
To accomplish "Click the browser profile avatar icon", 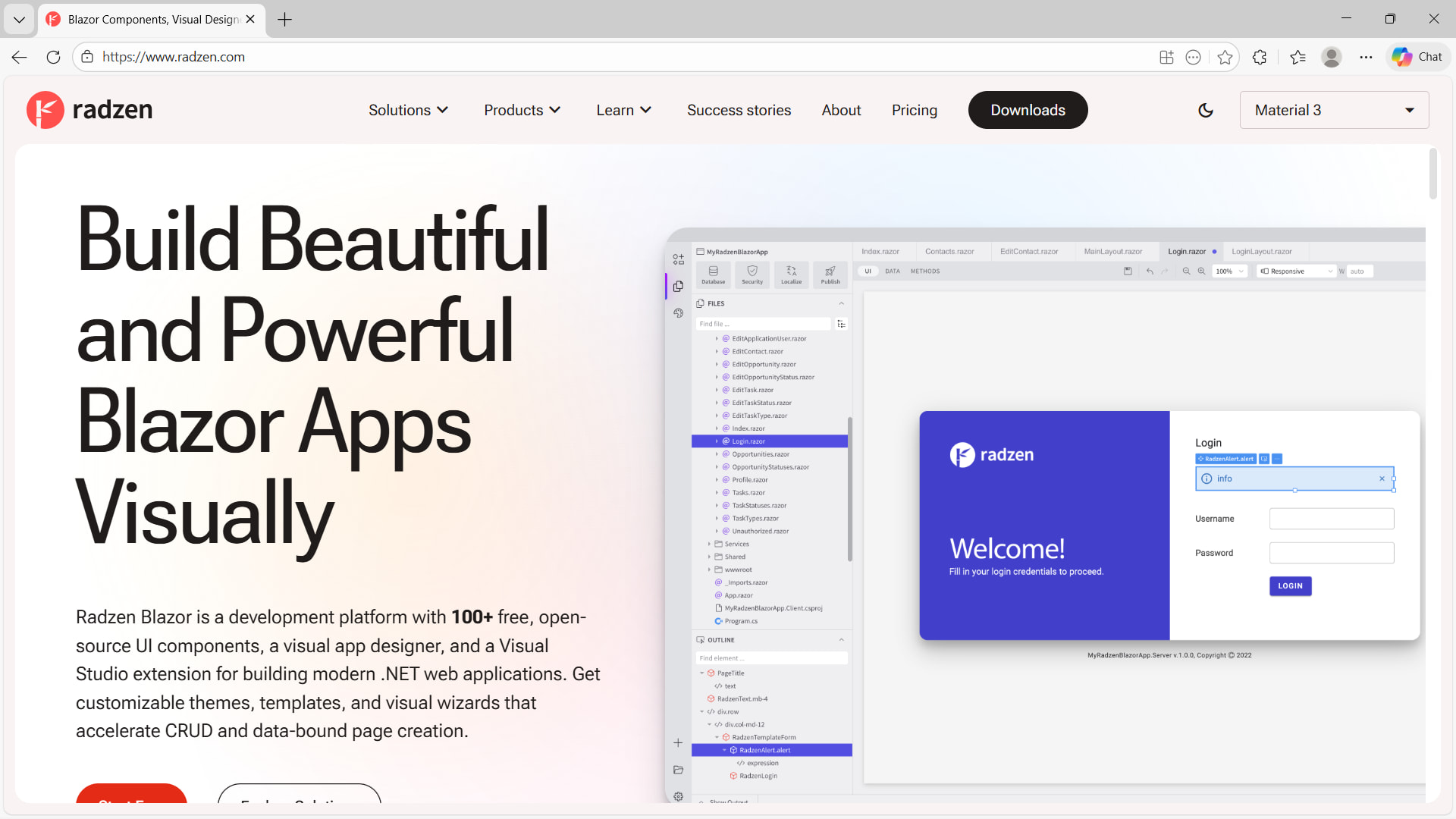I will tap(1331, 57).
